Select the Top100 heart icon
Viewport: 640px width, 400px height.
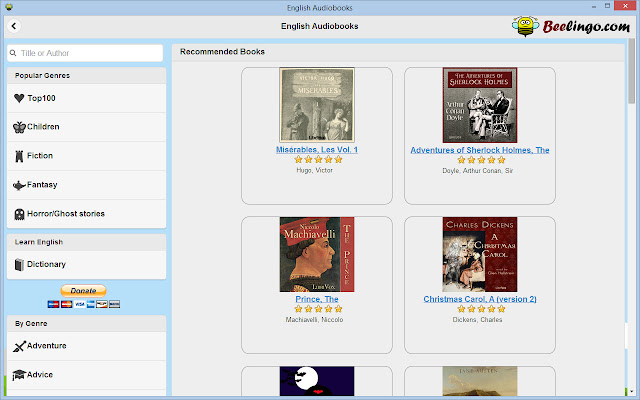(x=19, y=98)
